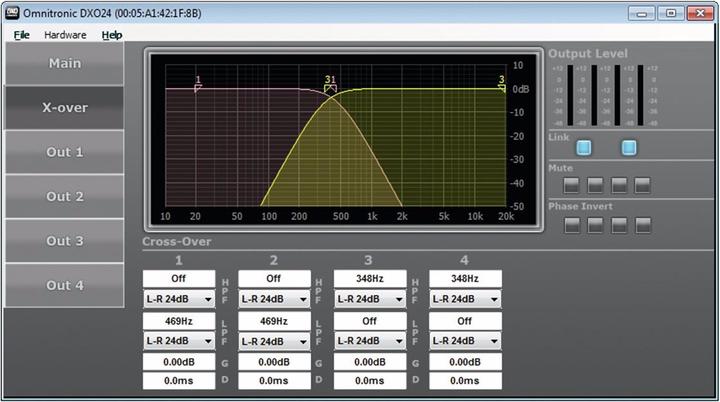Click channel 1 gain field 0.00dB
This screenshot has width=720, height=402.
tap(179, 362)
